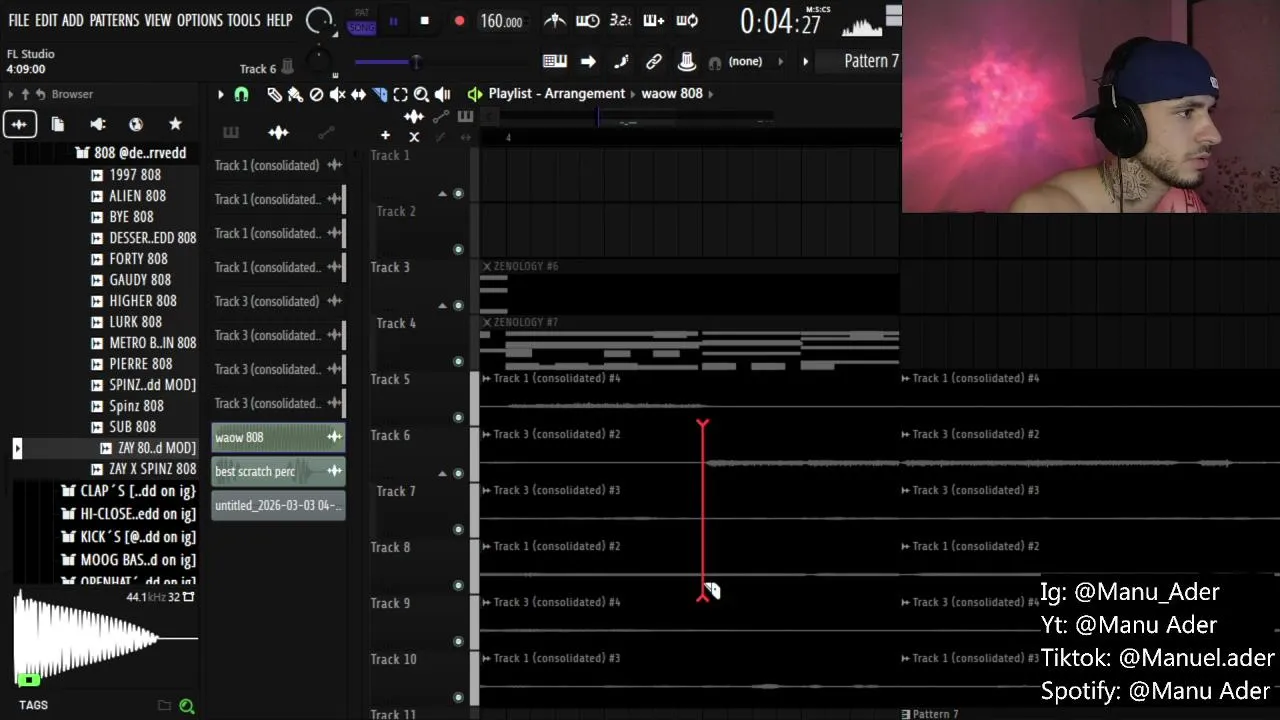Viewport: 1280px width, 720px height.
Task: Toggle the playlist snap magnet
Action: pos(241,94)
